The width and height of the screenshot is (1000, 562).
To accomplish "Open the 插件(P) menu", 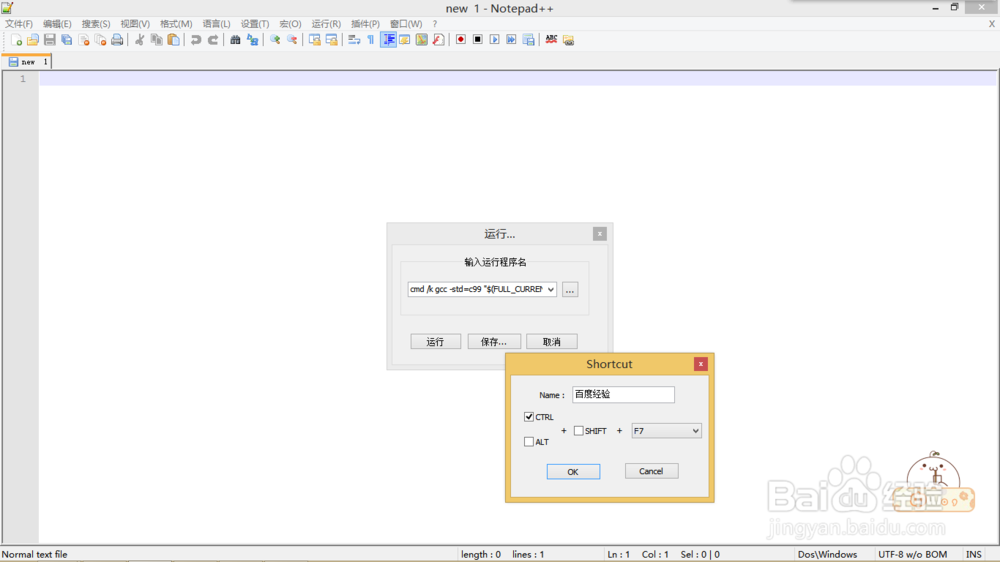I will 365,24.
